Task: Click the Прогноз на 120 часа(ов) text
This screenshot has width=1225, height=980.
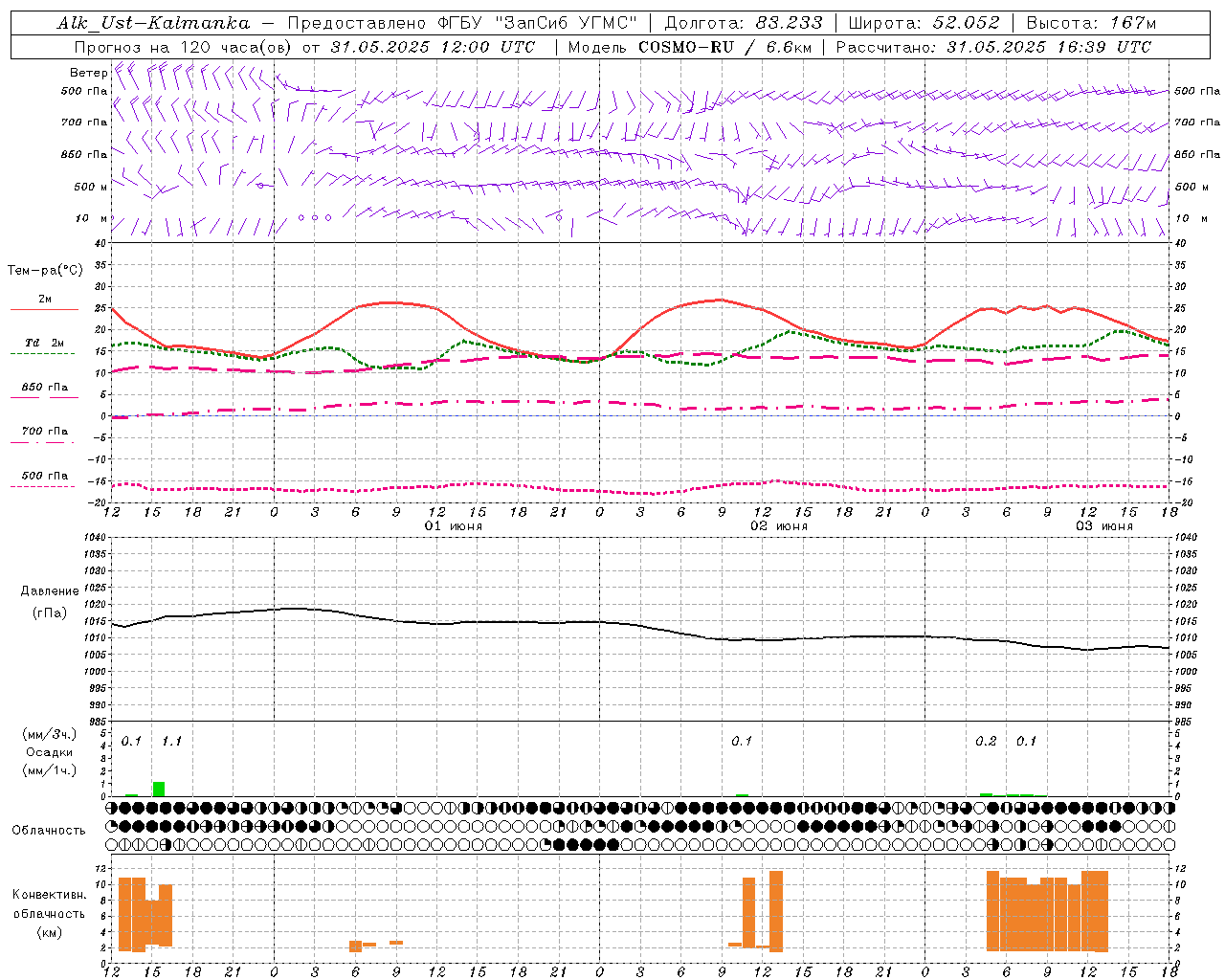Action: (x=184, y=47)
